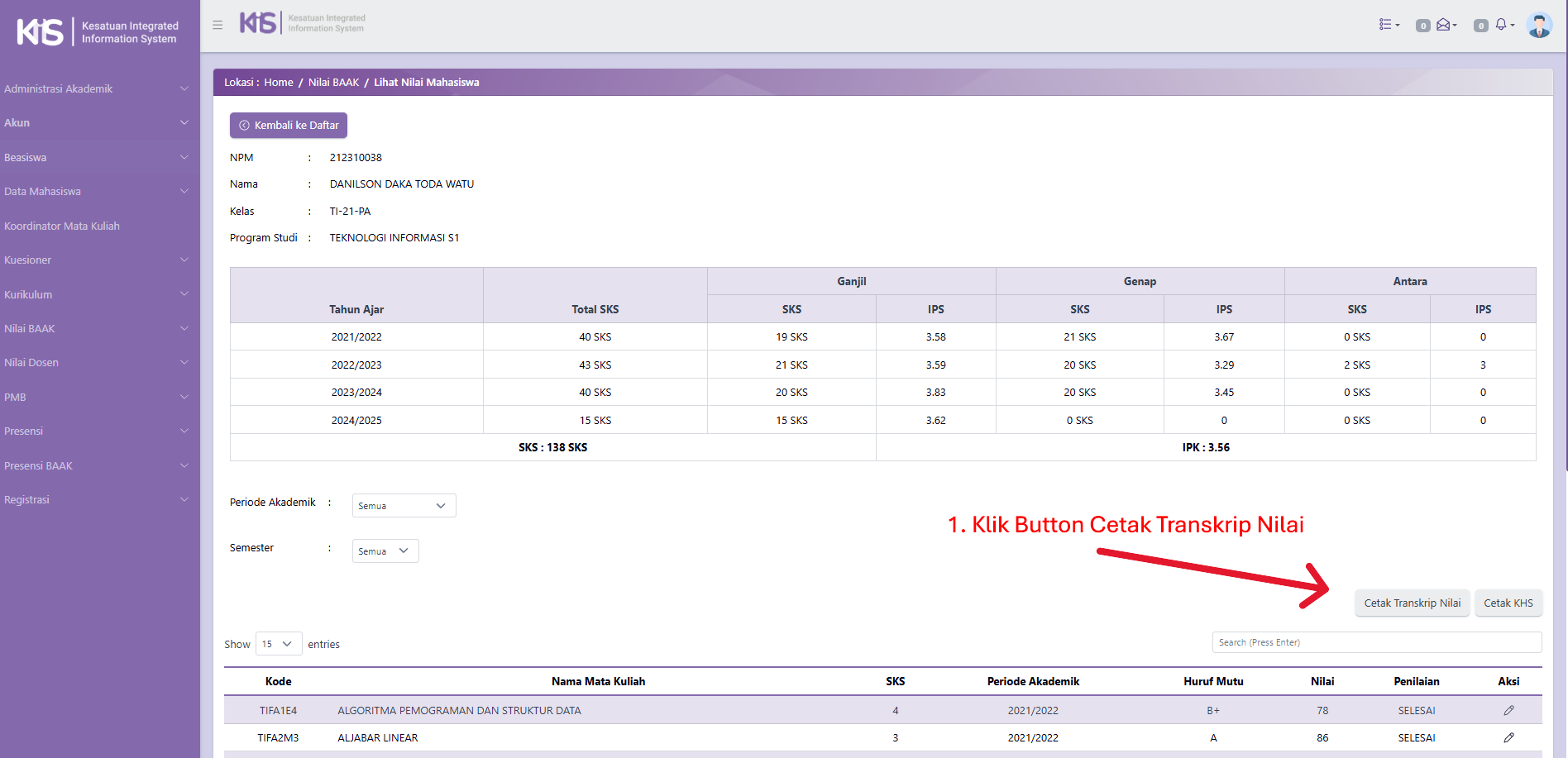Click the user avatar profile picture
The width and height of the screenshot is (1568, 758).
(1538, 25)
